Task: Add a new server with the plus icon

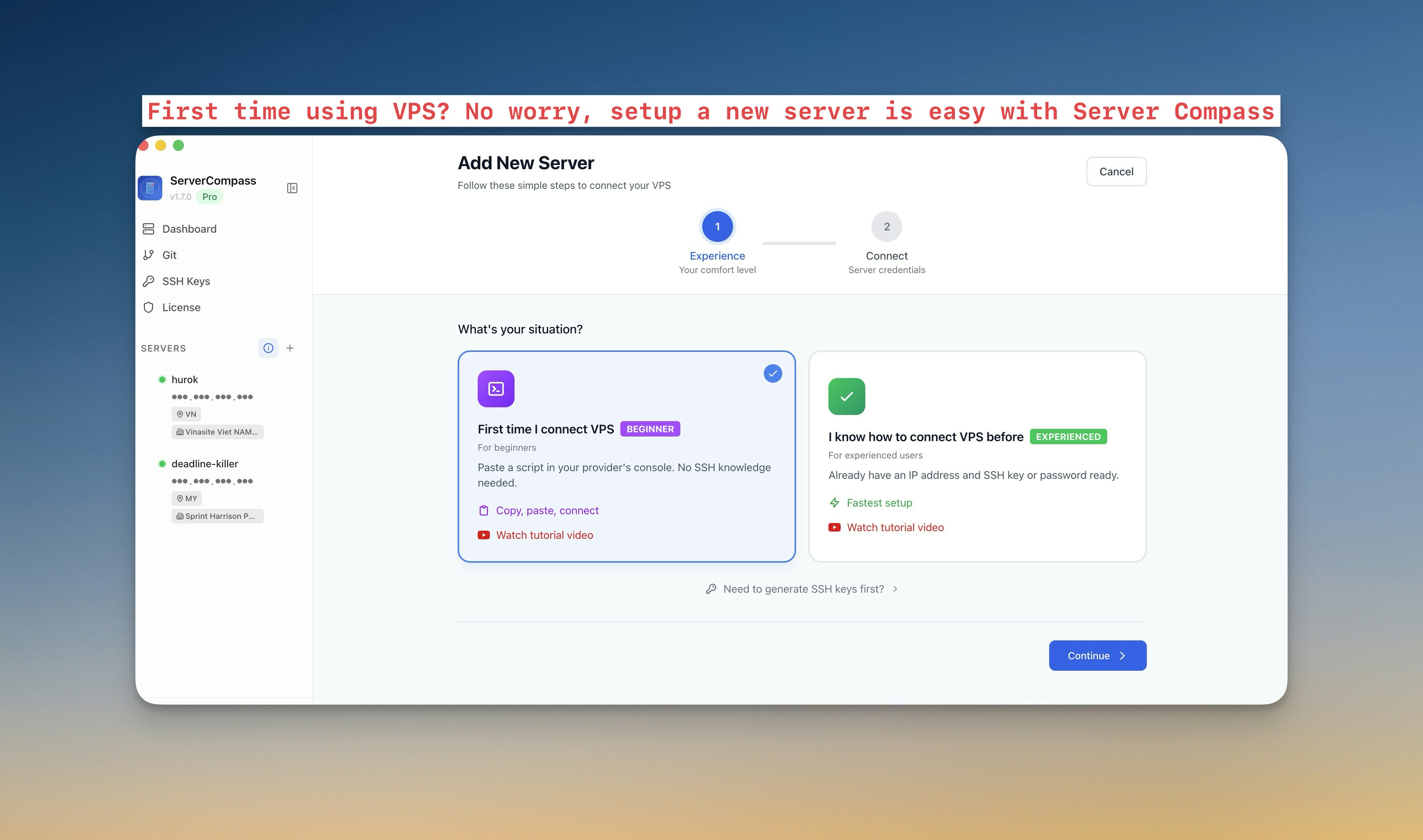Action: [x=290, y=348]
